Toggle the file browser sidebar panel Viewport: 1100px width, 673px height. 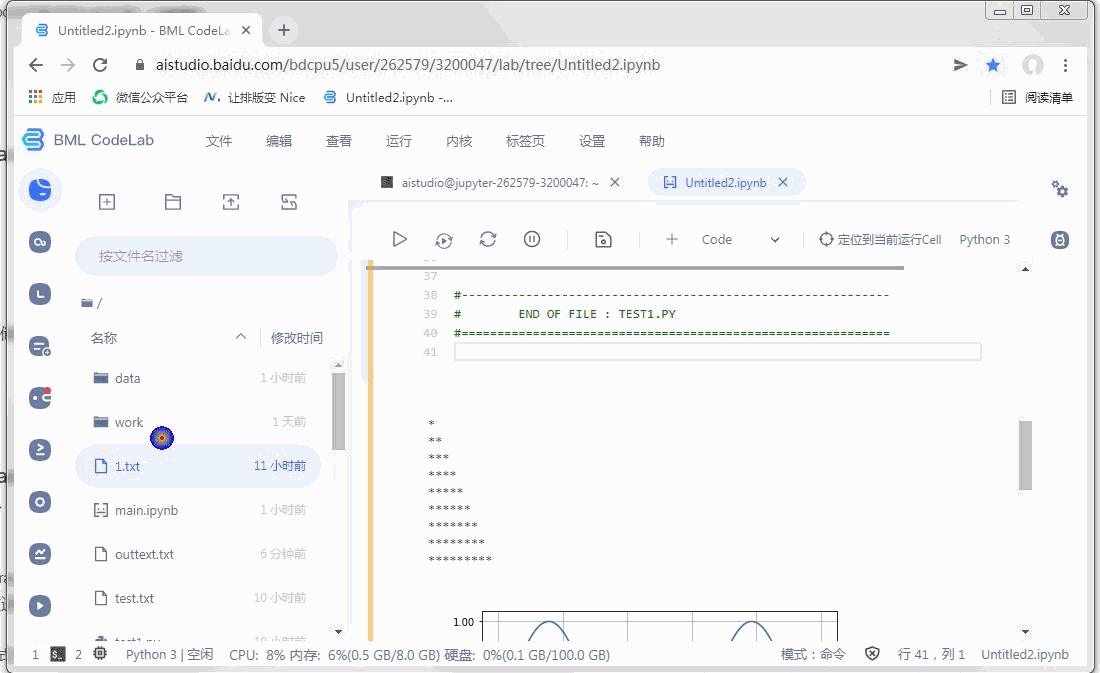[40, 189]
